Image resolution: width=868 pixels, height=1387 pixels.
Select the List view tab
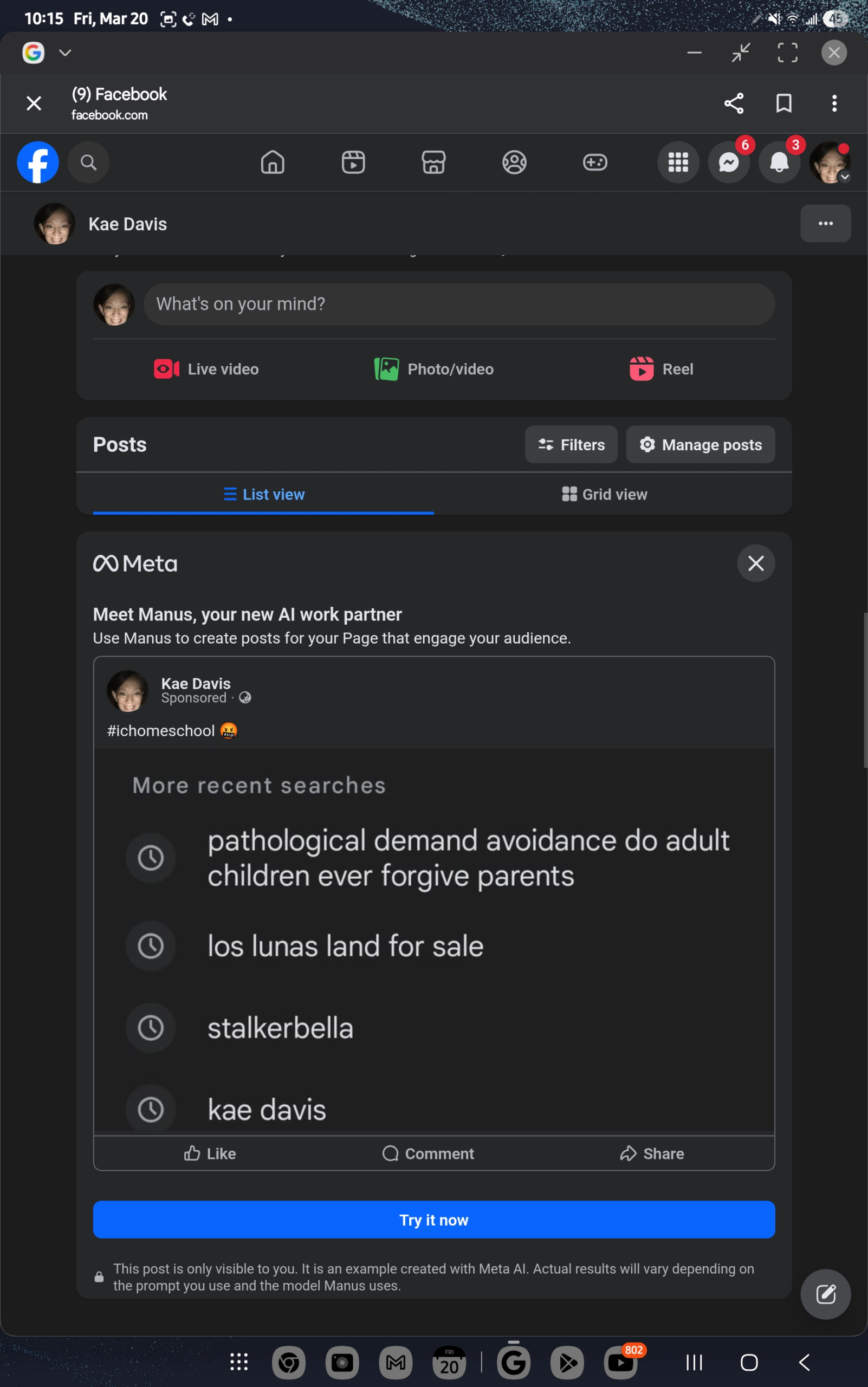[263, 494]
